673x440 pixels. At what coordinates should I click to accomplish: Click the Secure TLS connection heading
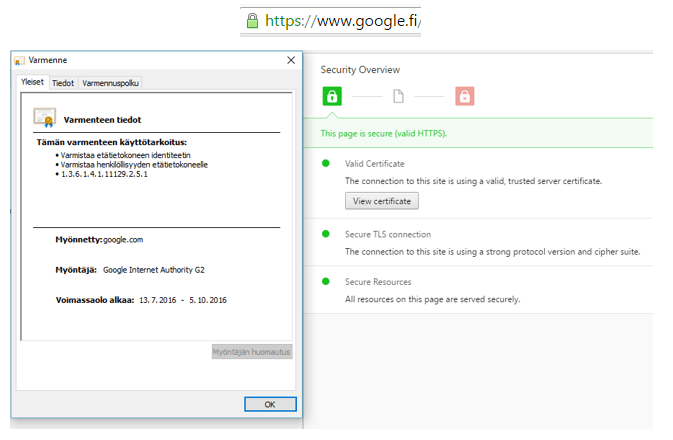point(388,234)
